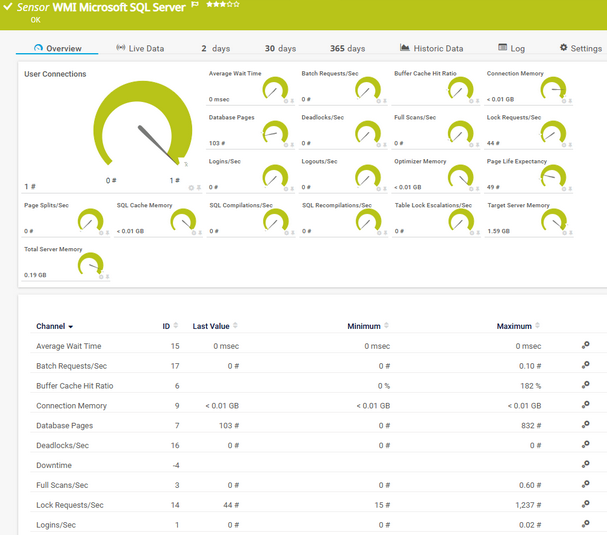This screenshot has width=607, height=535.
Task: Sort table by Last Value column
Action: [215, 326]
